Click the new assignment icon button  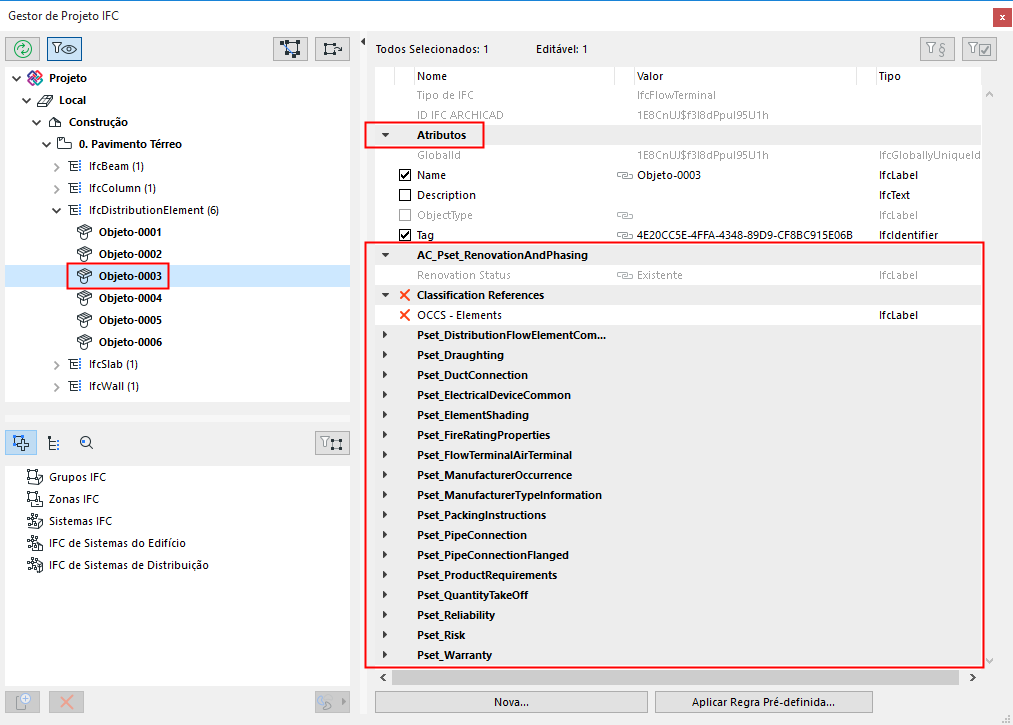point(23,702)
